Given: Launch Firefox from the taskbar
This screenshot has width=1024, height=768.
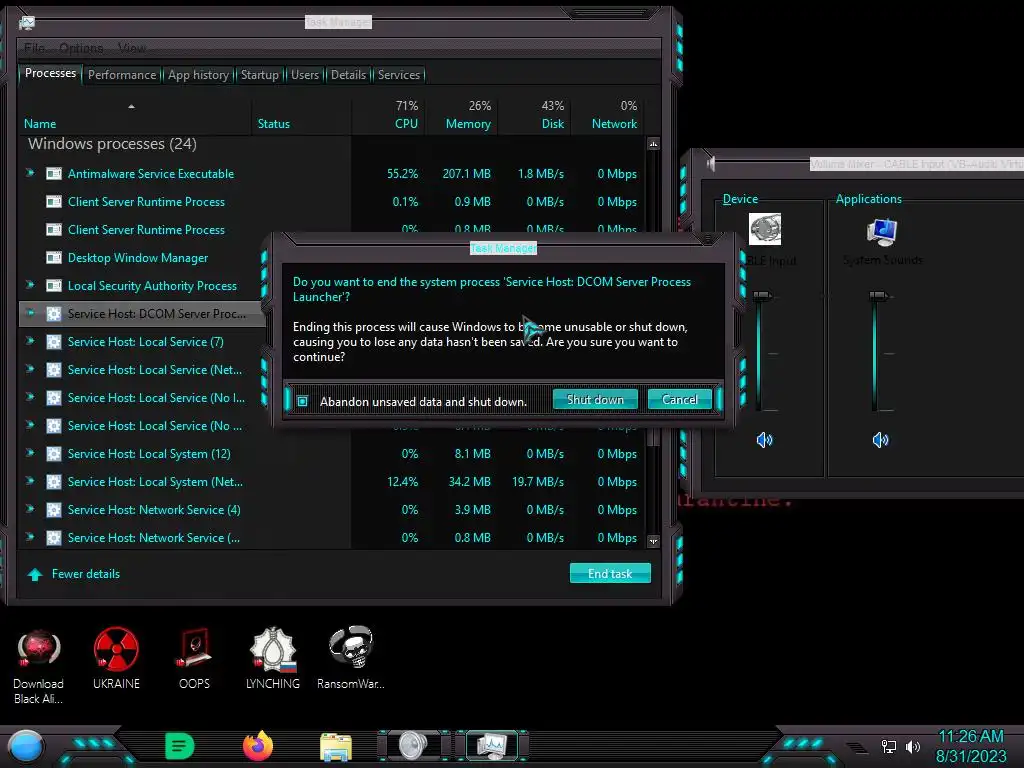Looking at the screenshot, I should pos(258,746).
